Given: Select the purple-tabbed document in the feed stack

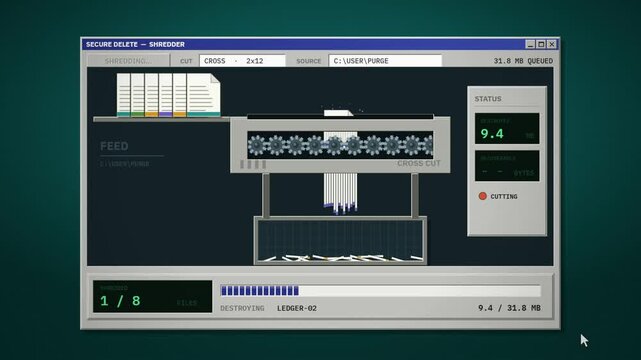Looking at the screenshot, I should coord(165,95).
